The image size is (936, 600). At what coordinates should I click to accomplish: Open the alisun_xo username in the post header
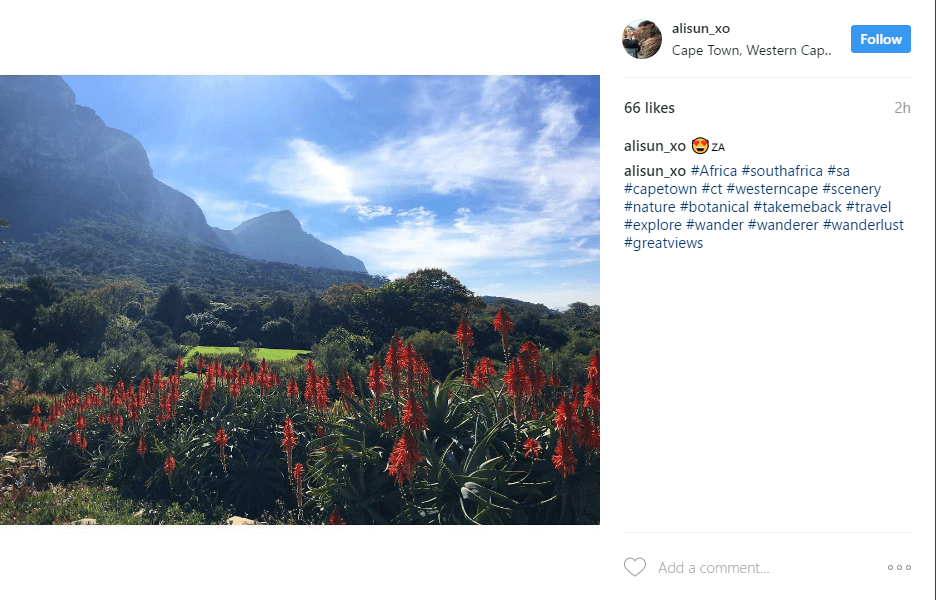pyautogui.click(x=701, y=29)
